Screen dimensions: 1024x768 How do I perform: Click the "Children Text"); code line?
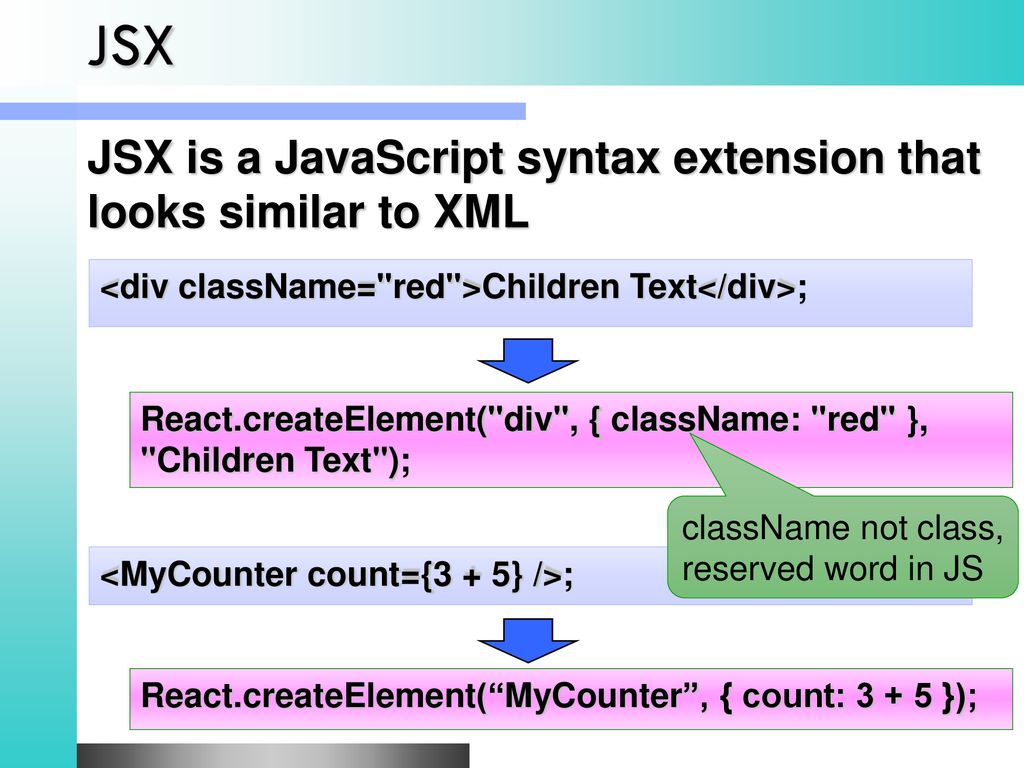point(276,460)
